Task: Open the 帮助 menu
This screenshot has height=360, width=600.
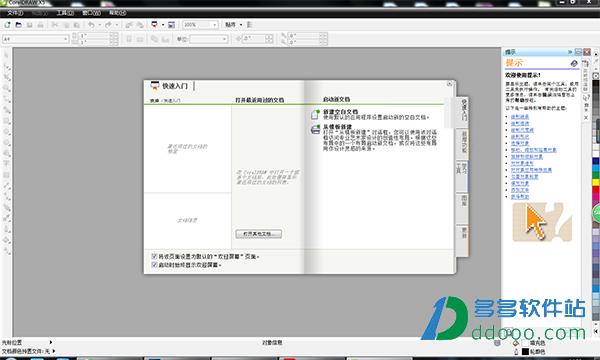Action: (x=117, y=13)
